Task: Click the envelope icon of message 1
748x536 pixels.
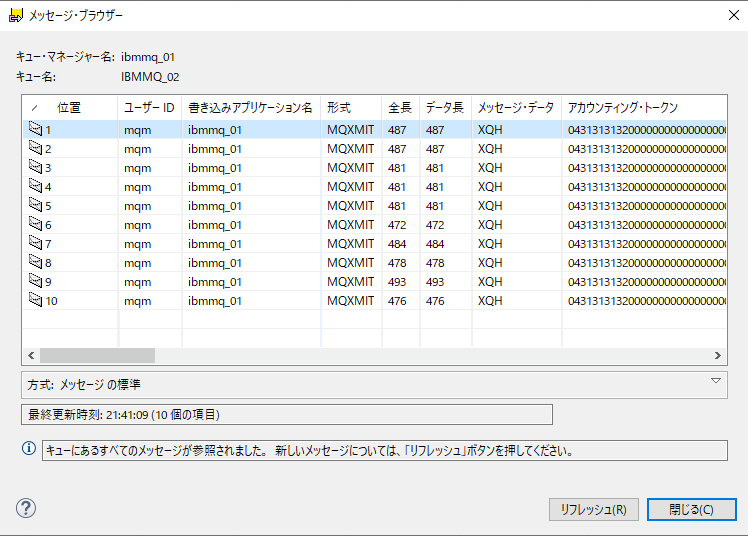Action: coord(35,129)
